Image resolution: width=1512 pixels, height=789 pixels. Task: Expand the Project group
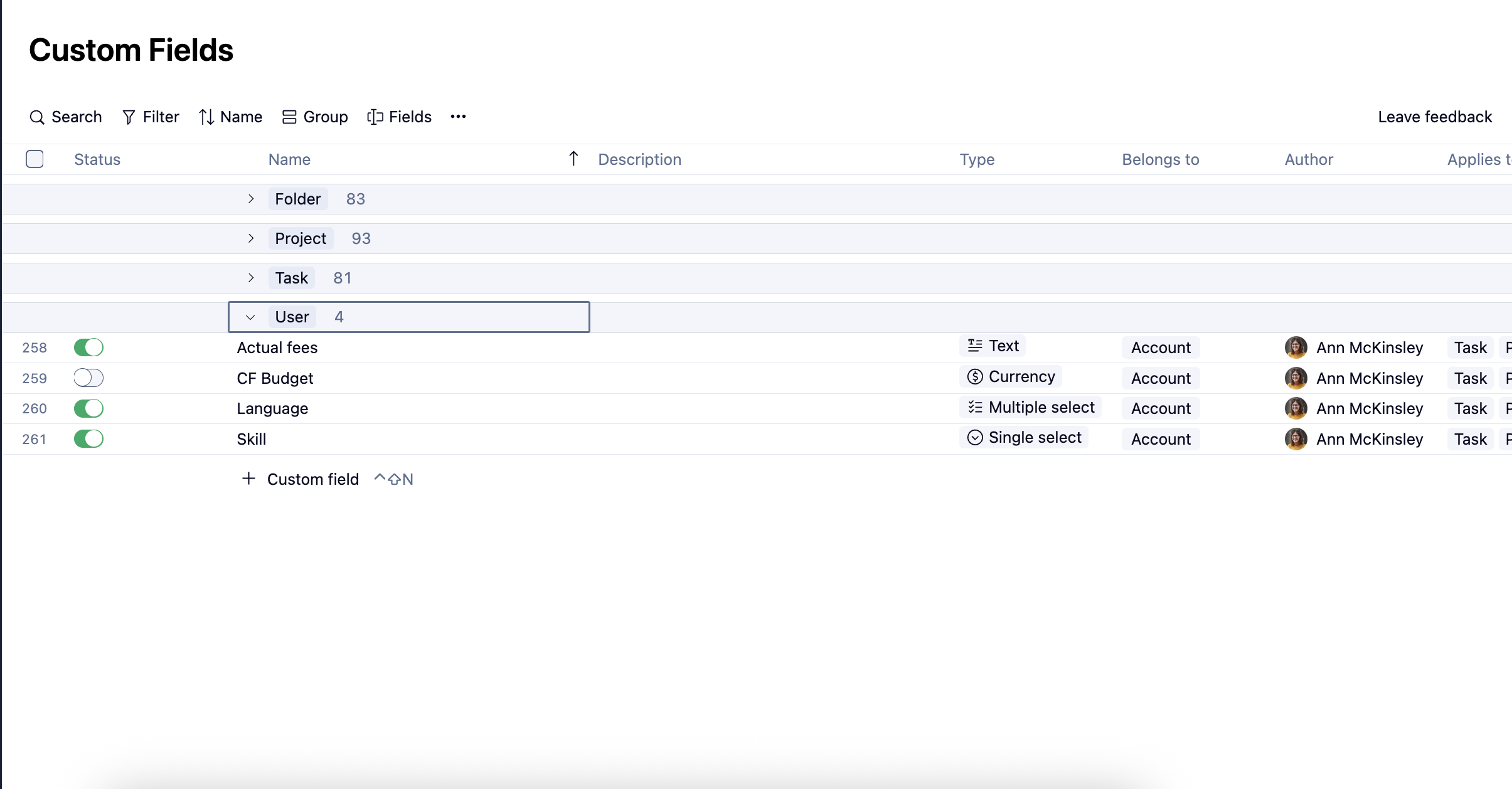coord(251,238)
